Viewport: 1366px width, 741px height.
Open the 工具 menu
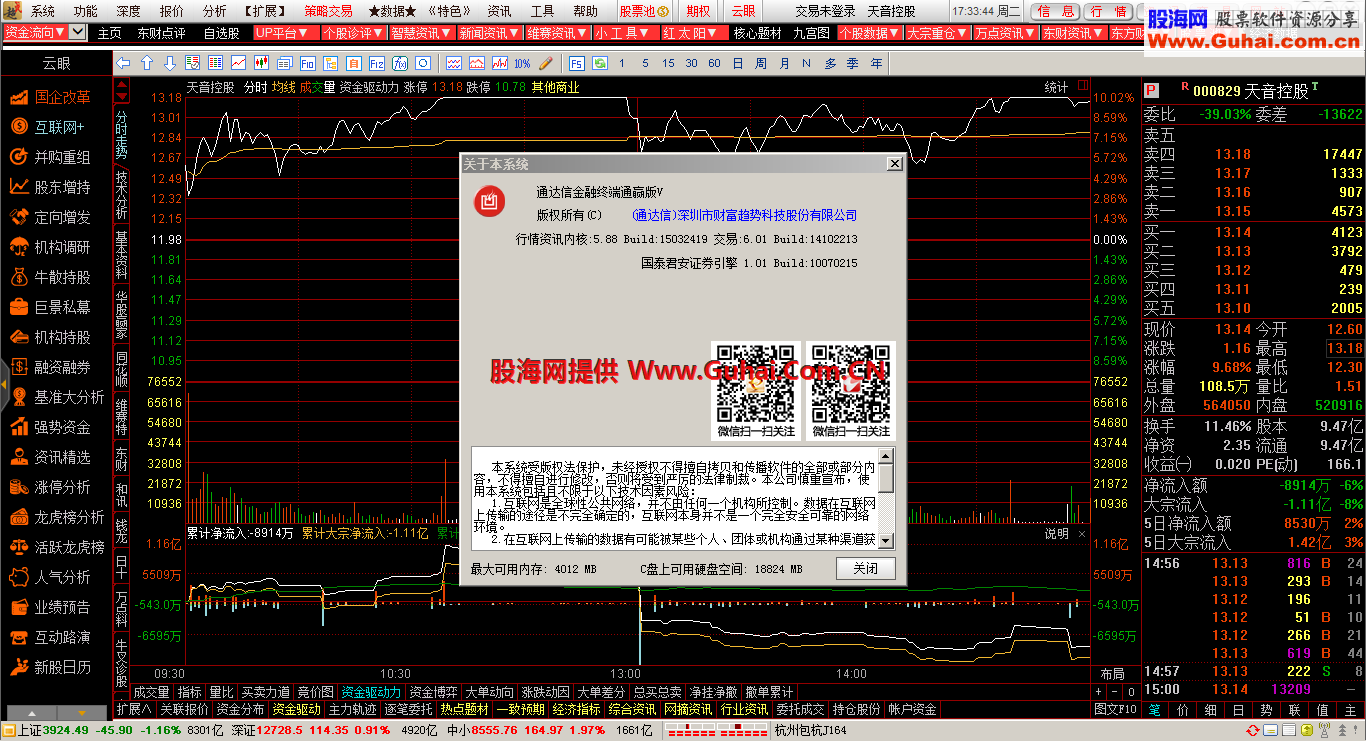coord(542,11)
